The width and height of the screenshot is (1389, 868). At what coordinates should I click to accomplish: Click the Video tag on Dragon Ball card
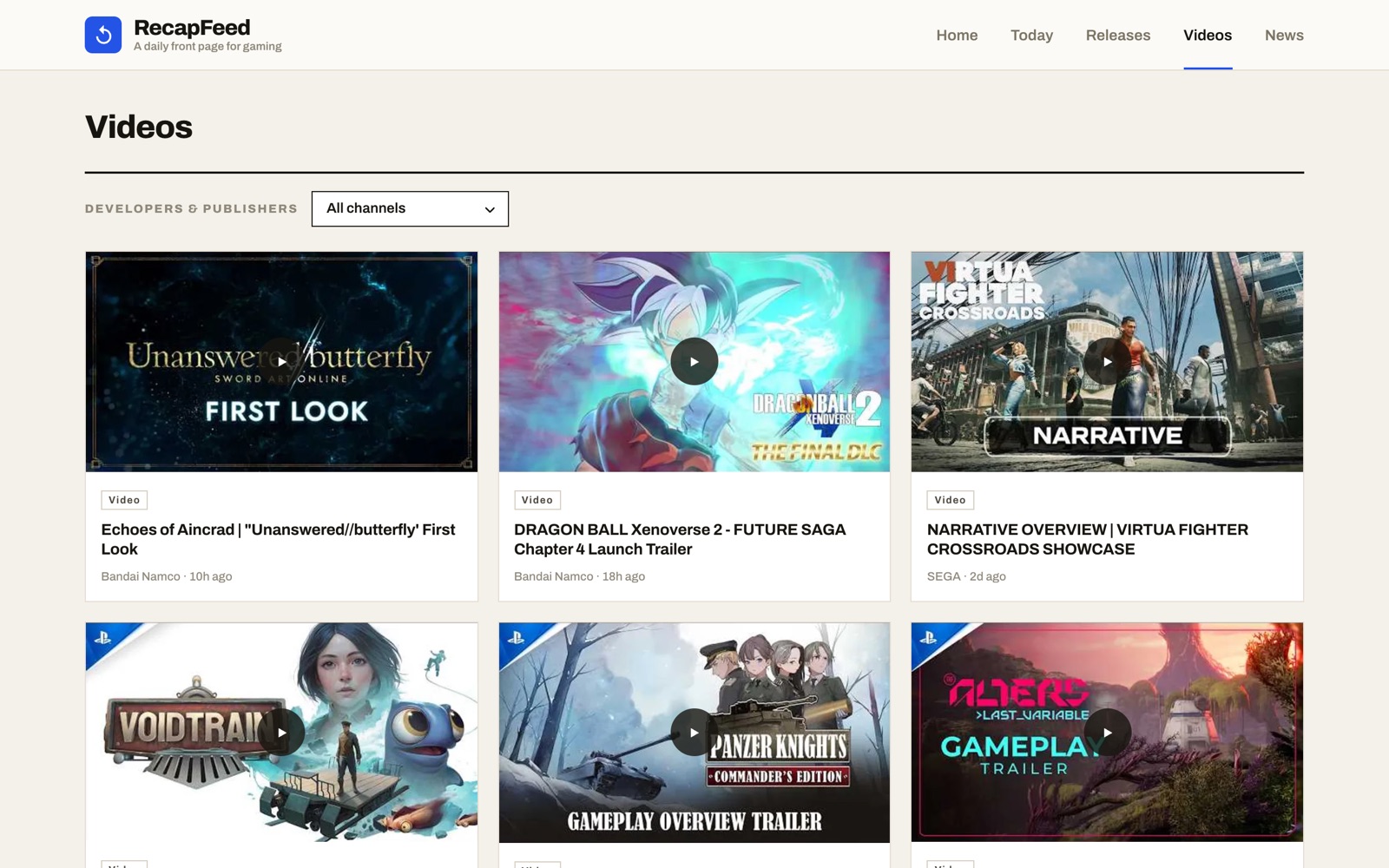(537, 500)
